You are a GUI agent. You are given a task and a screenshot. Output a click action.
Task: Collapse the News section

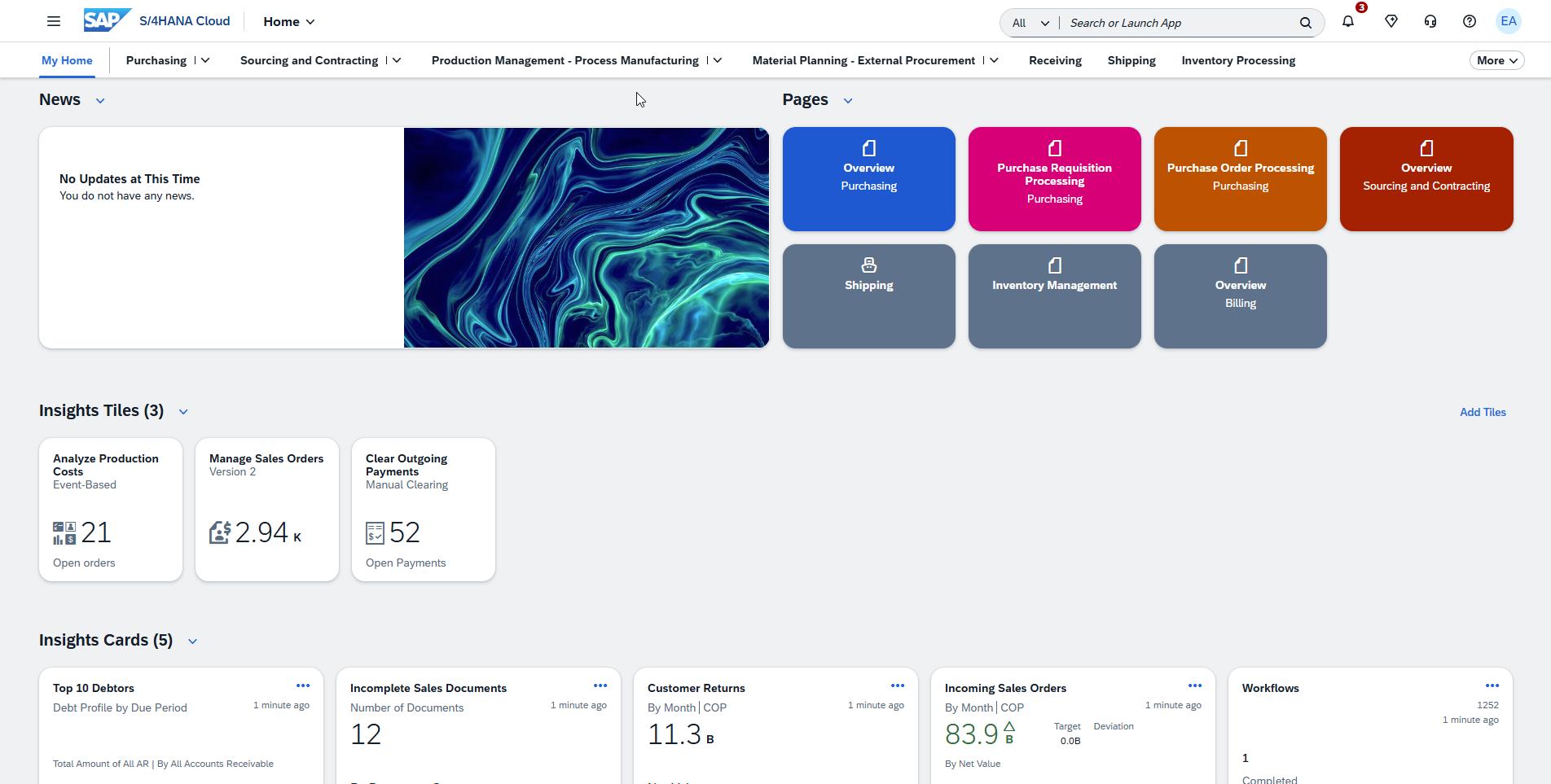[x=100, y=100]
